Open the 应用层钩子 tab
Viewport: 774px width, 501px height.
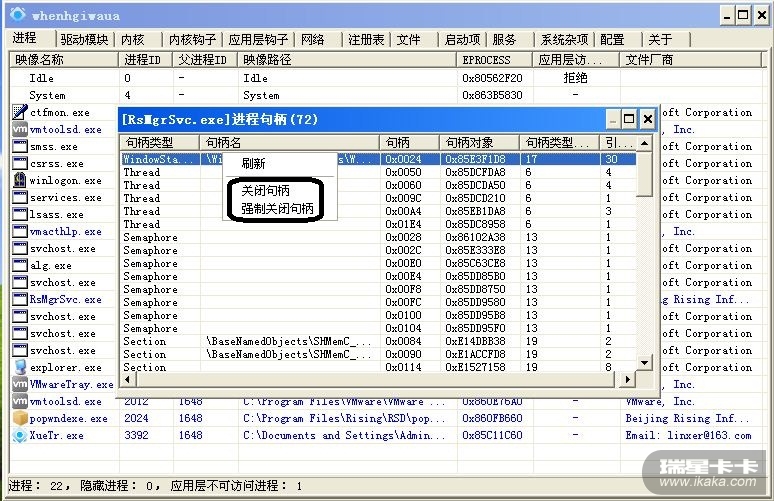coord(258,39)
